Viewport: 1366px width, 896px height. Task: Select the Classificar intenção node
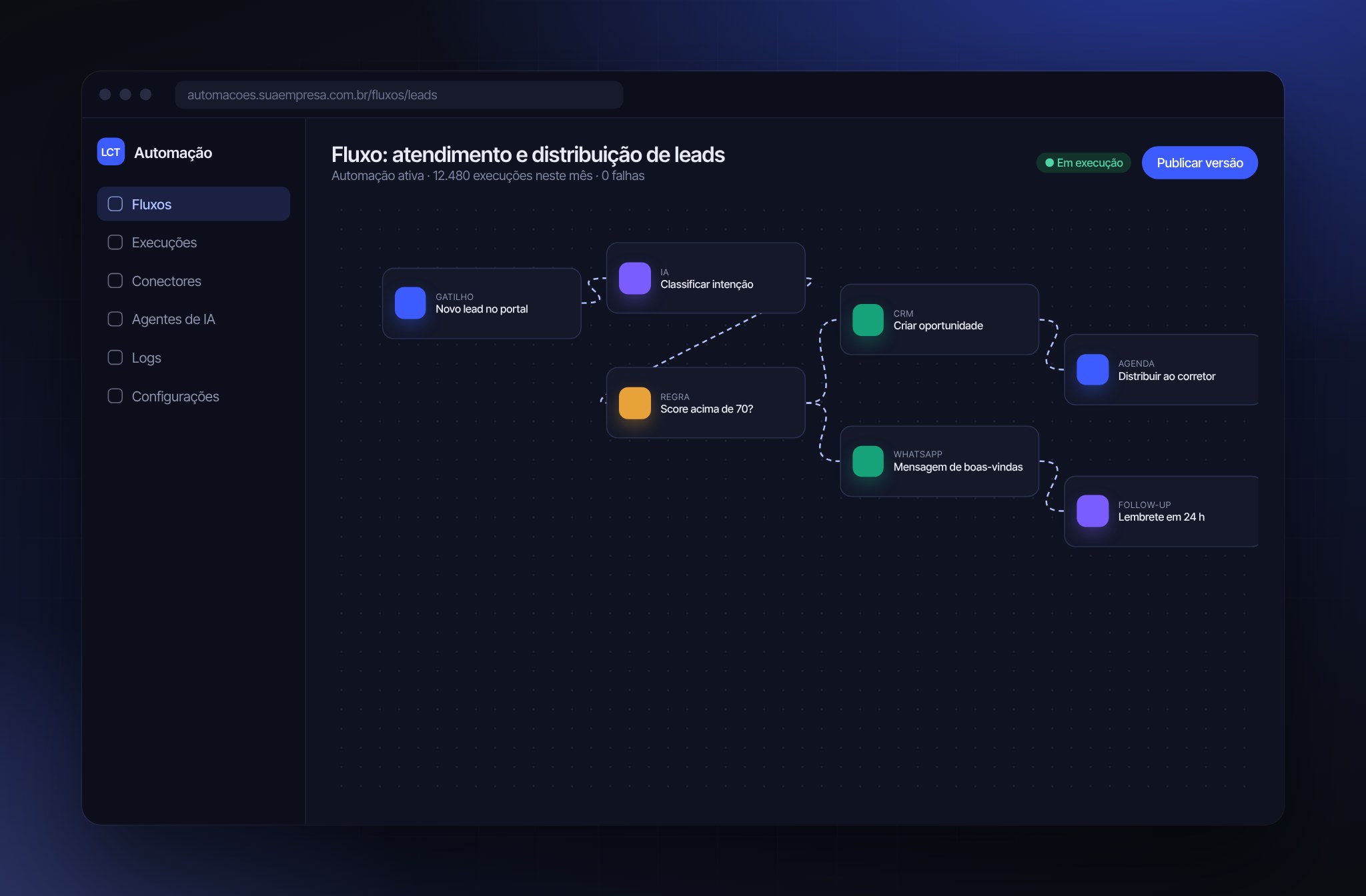point(706,278)
